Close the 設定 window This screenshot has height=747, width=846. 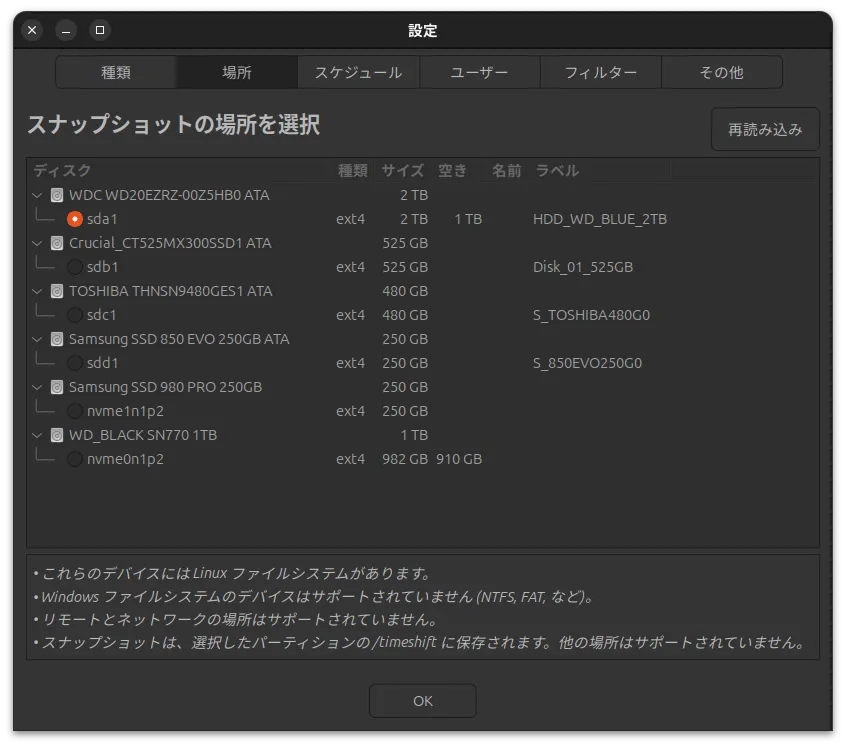pyautogui.click(x=32, y=30)
